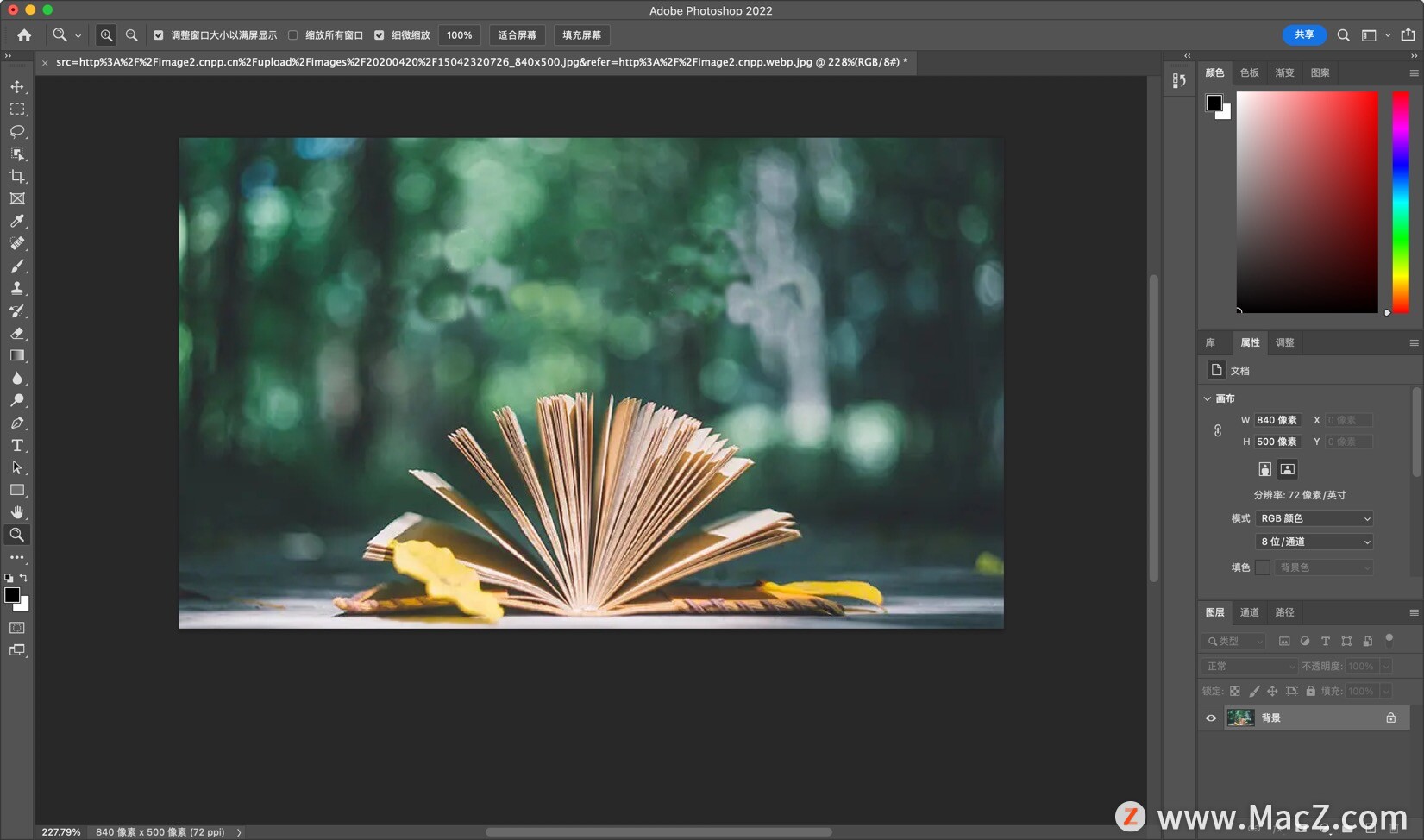Click the rainbow hue slider strip
The image size is (1424, 840).
coord(1401,202)
